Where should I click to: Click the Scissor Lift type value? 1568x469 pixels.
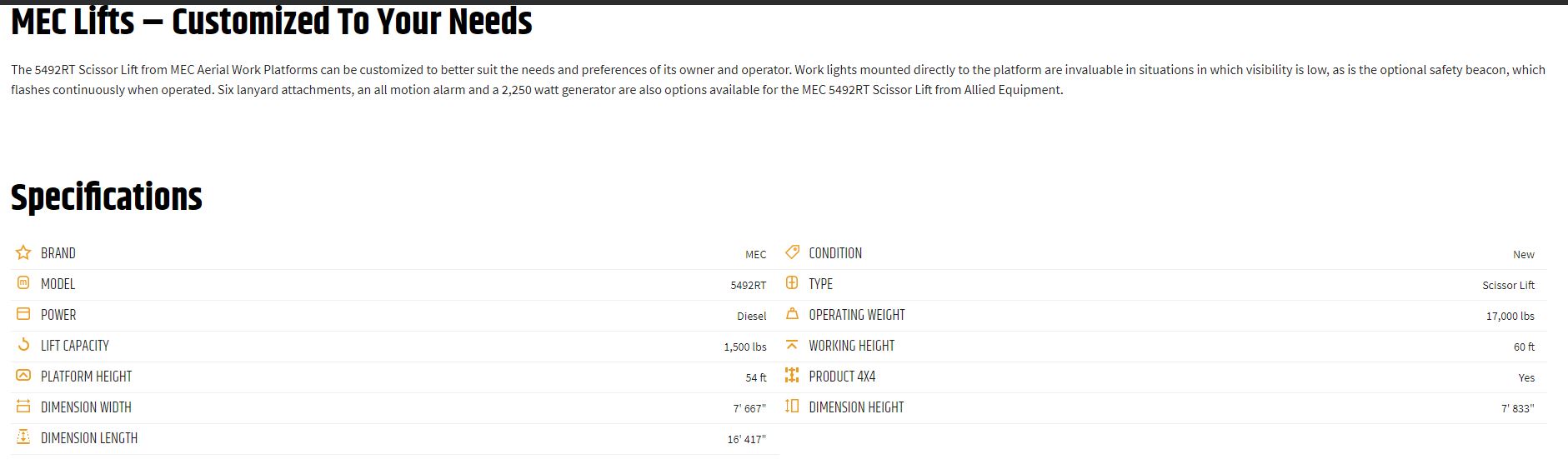pos(1508,285)
